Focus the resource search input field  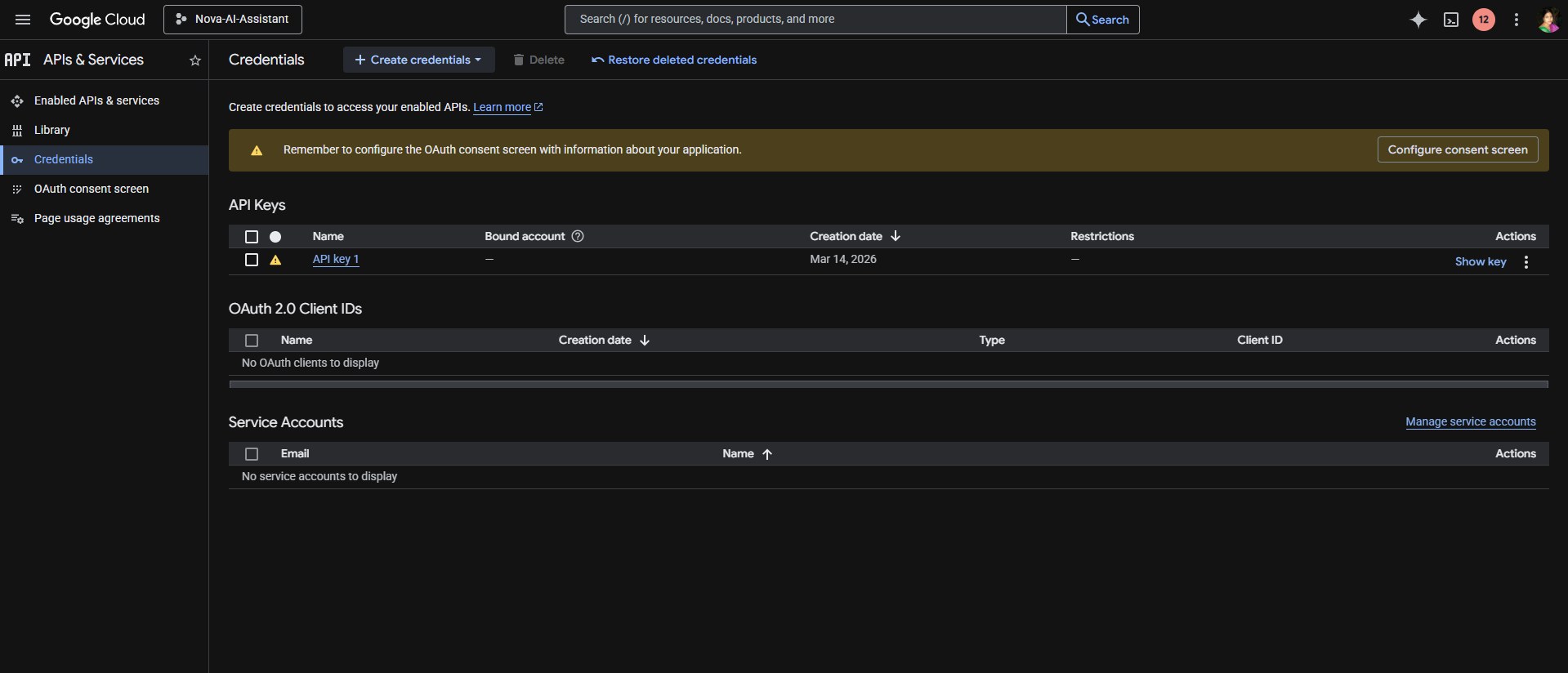(x=815, y=20)
